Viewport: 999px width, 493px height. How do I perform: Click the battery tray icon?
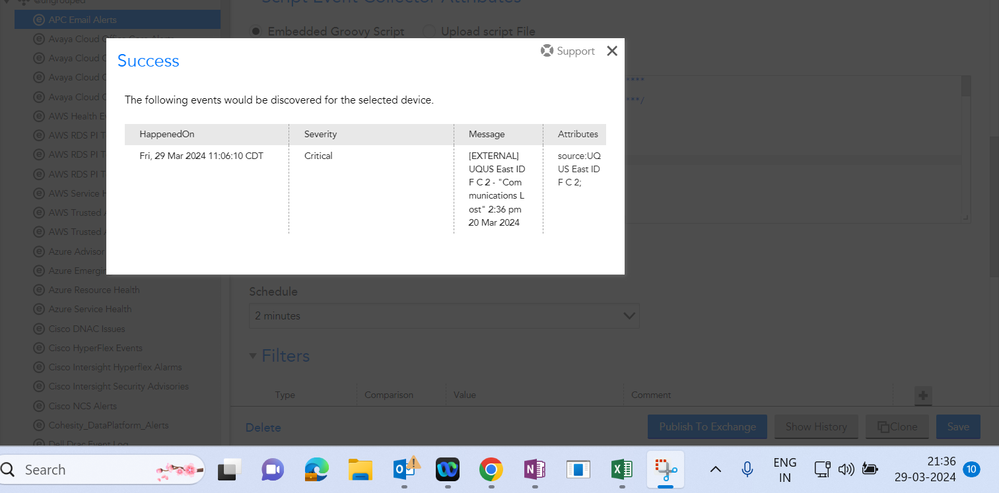(x=869, y=469)
